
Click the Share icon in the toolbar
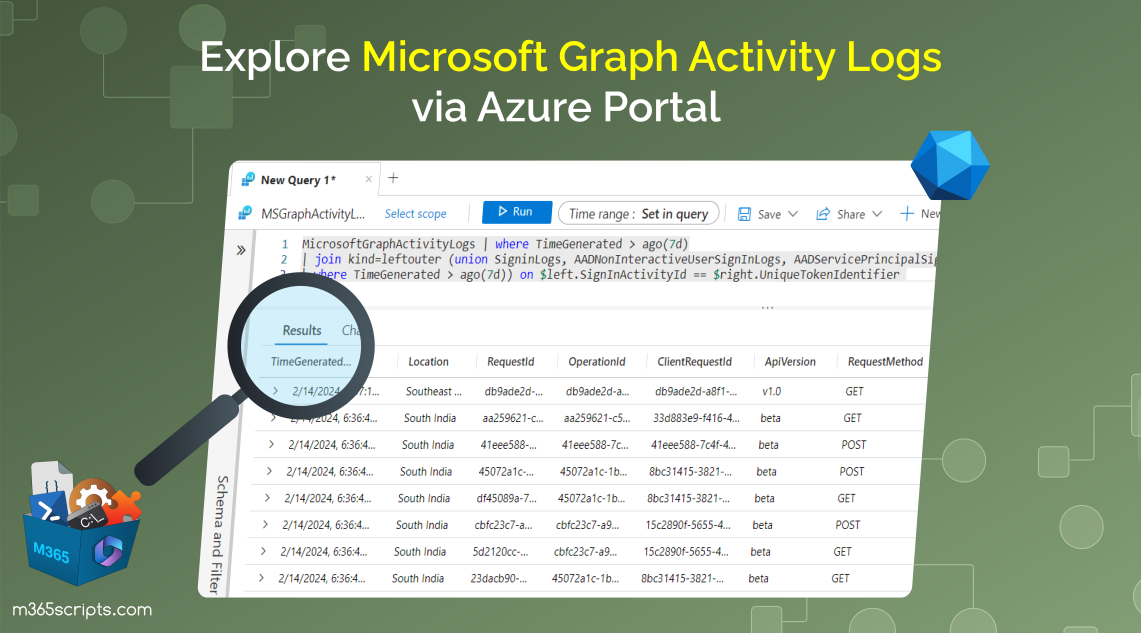822,213
